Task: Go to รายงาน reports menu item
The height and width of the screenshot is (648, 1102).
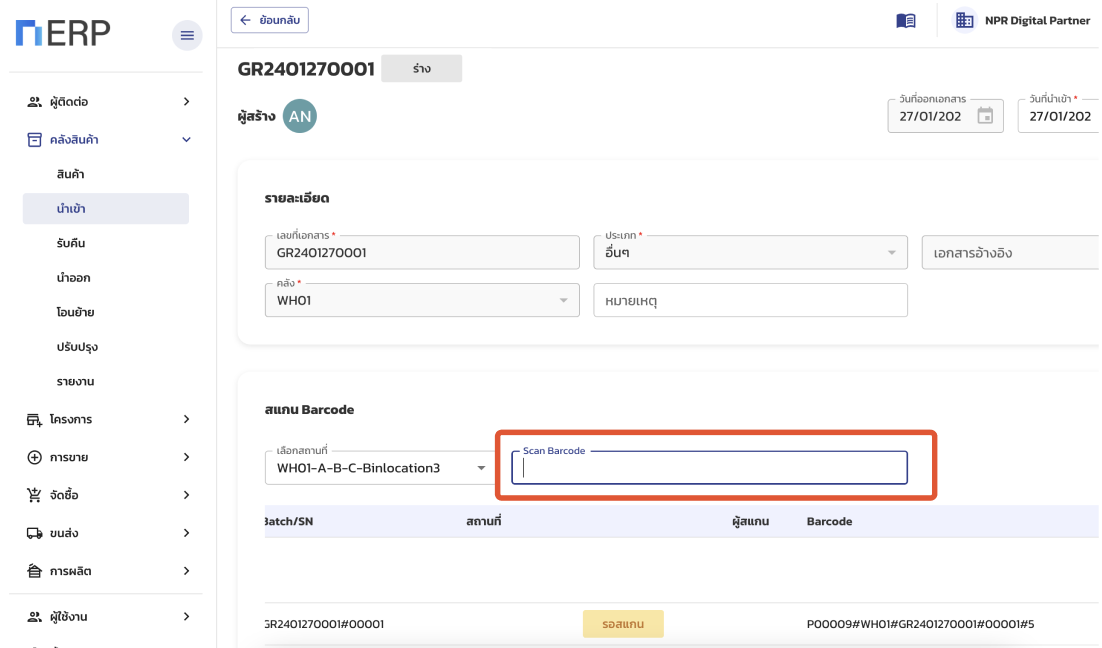Action: coord(75,381)
